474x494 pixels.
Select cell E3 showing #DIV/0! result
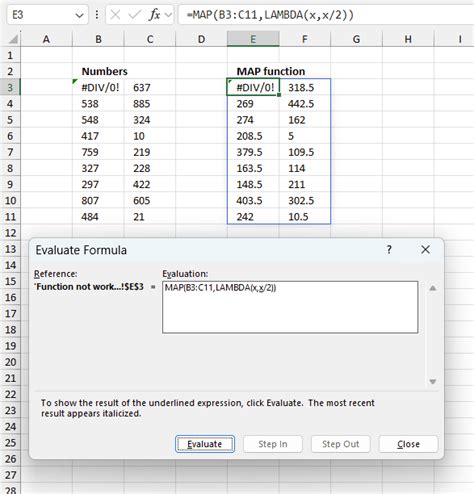pyautogui.click(x=253, y=87)
